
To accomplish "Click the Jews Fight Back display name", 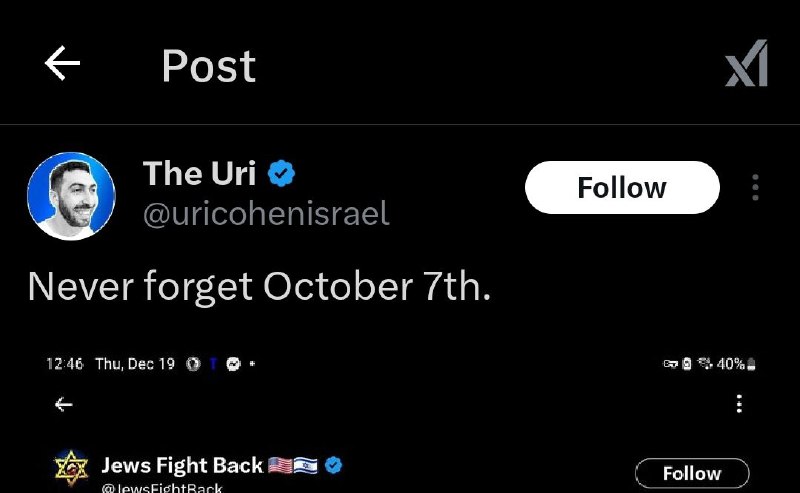I will (x=182, y=465).
